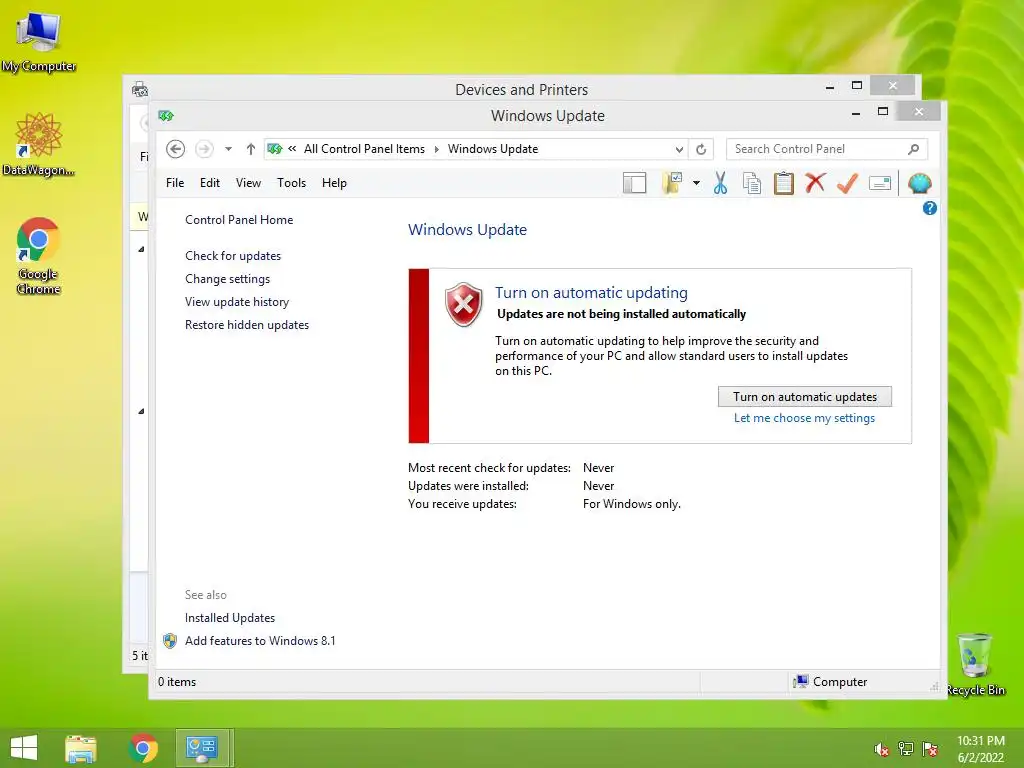Click the Copy toolbar icon

point(752,184)
